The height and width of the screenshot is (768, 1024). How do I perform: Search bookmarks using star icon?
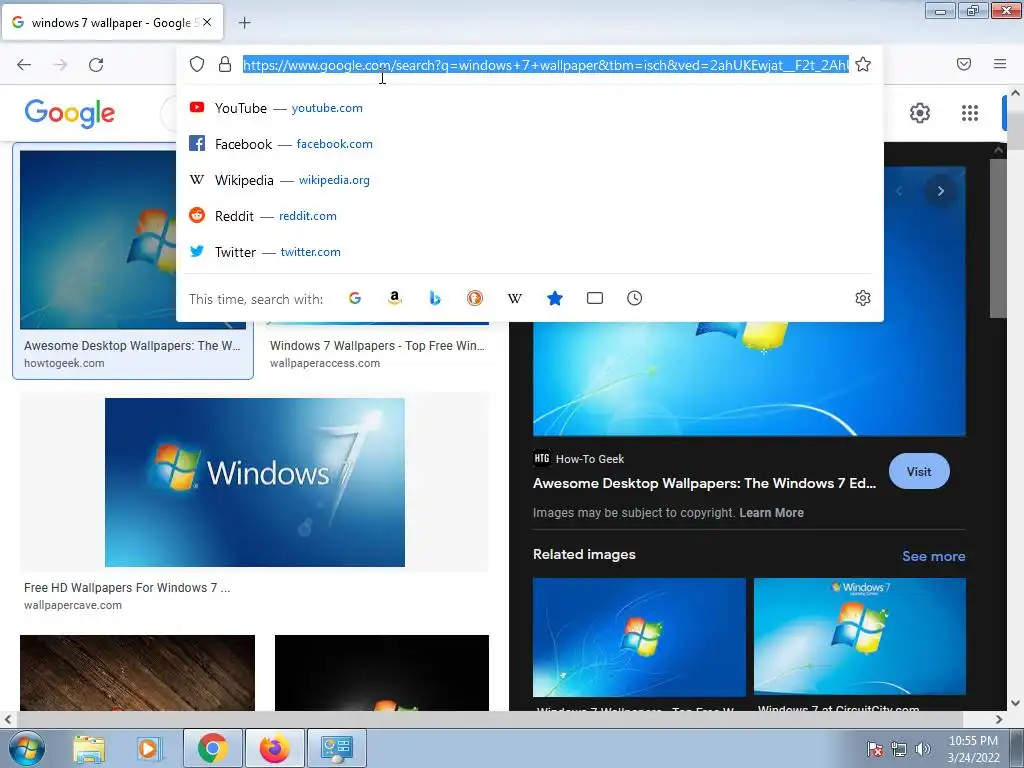pos(554,298)
